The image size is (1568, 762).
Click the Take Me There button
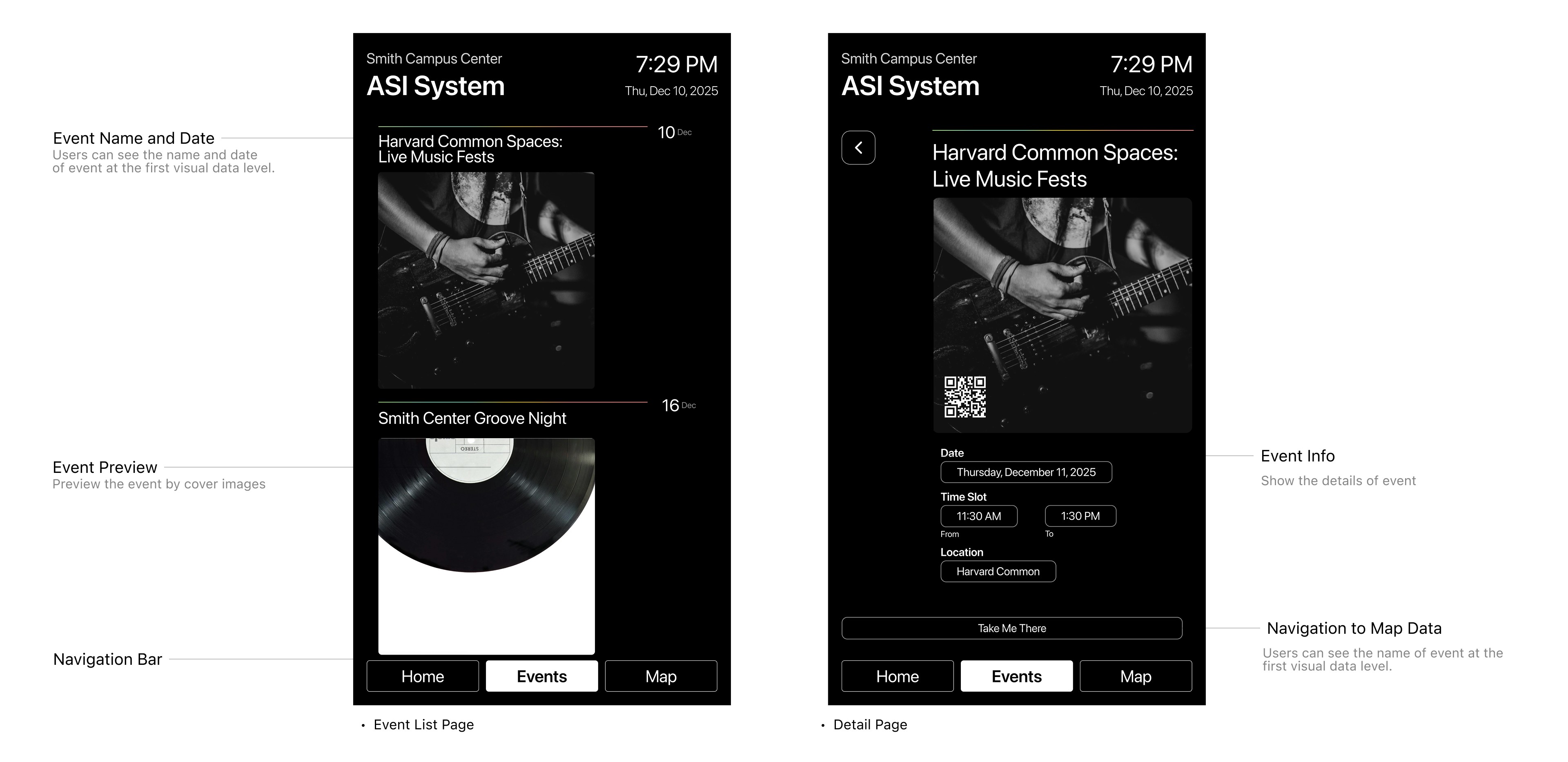pyautogui.click(x=1012, y=628)
